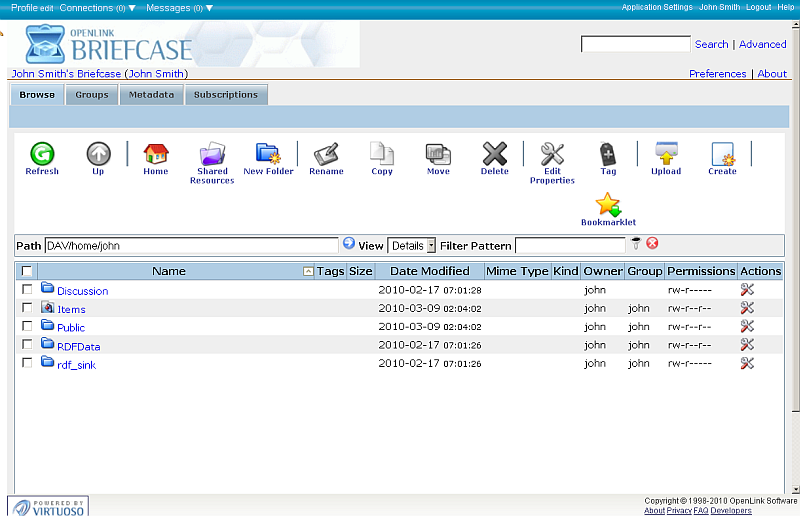Click the Name column sort arrow
Image resolution: width=800 pixels, height=516 pixels.
point(308,271)
